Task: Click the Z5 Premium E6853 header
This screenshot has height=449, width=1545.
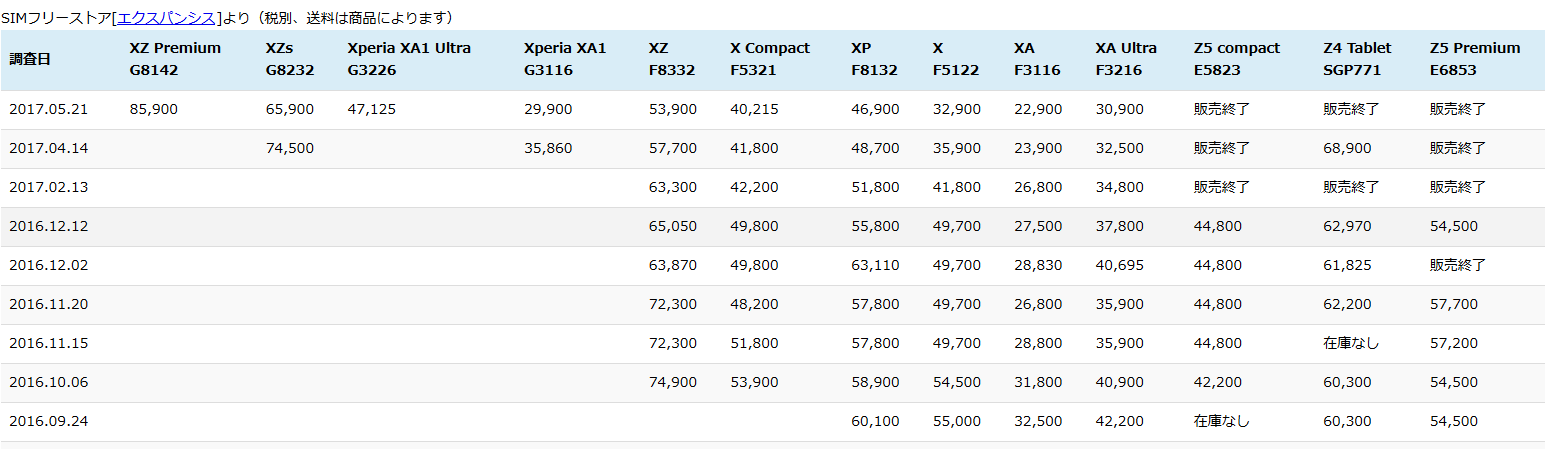Action: point(1474,59)
